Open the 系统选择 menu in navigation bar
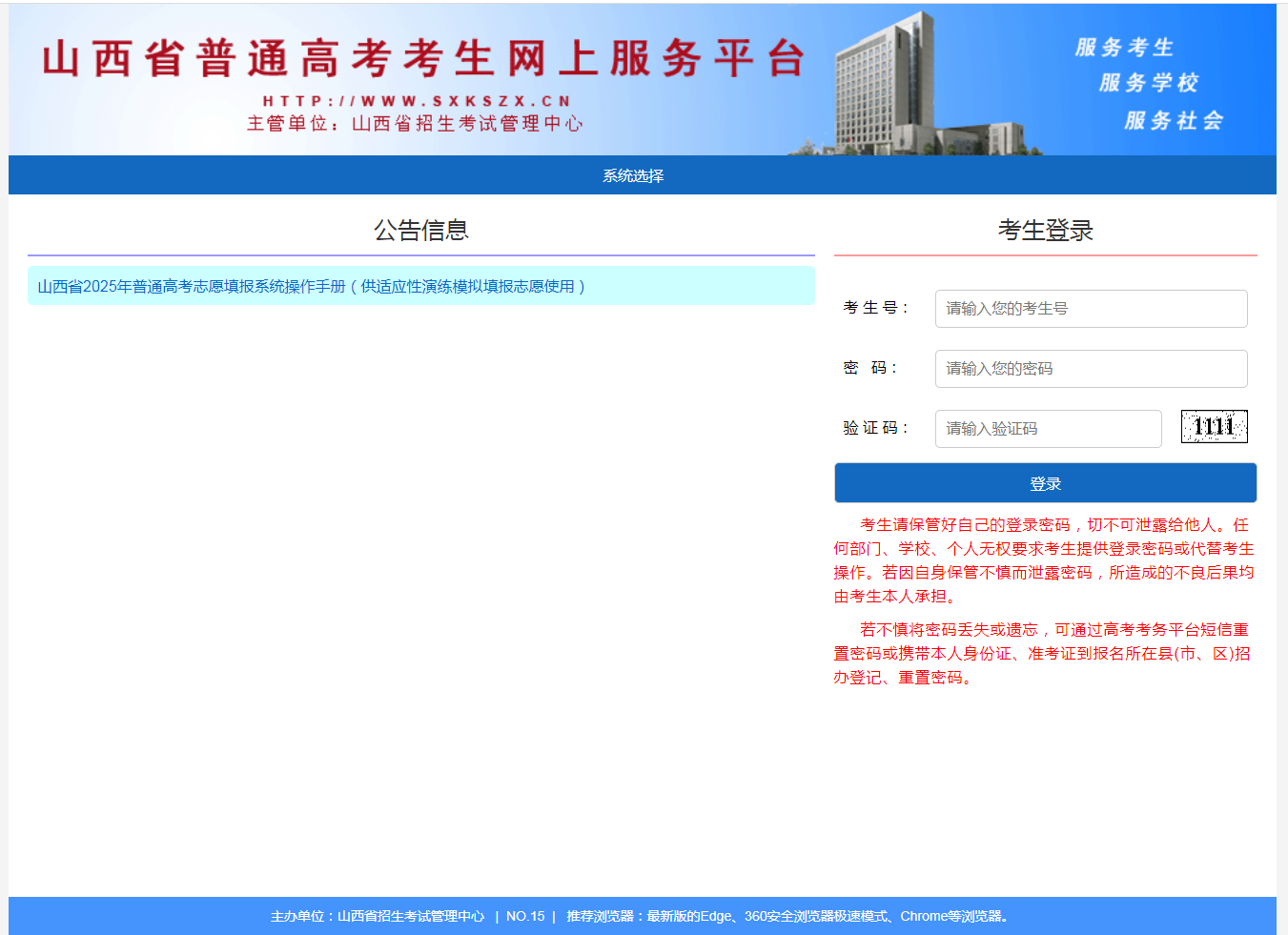The image size is (1288, 935). coord(633,175)
